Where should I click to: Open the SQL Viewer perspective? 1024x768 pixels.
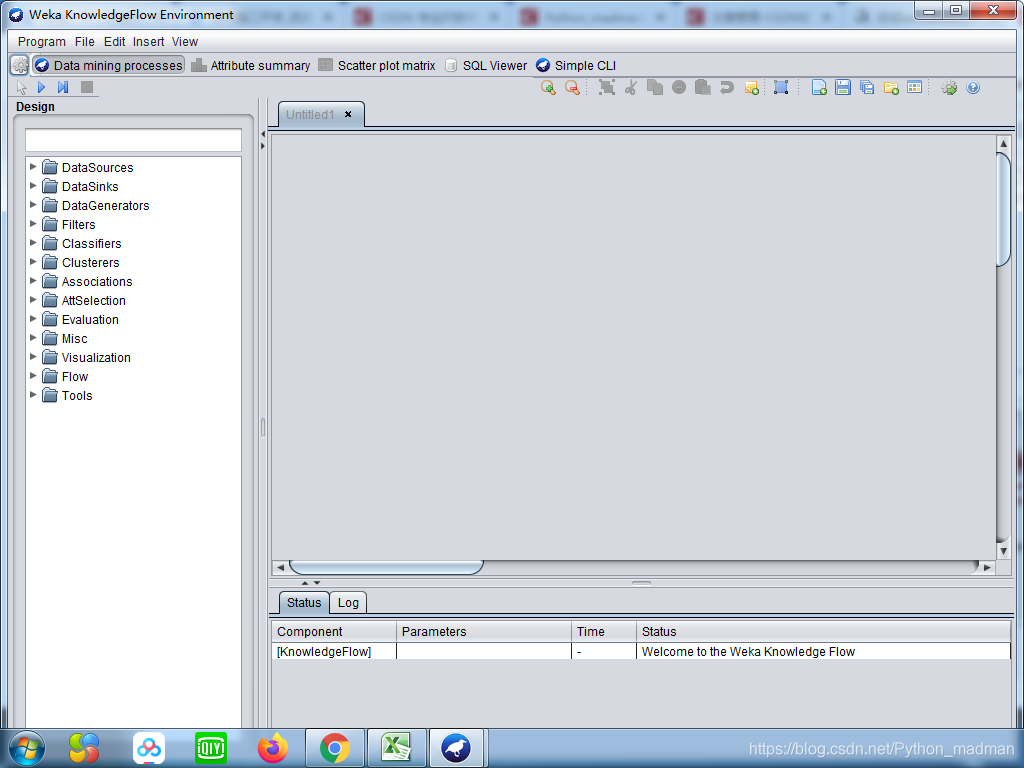point(486,65)
